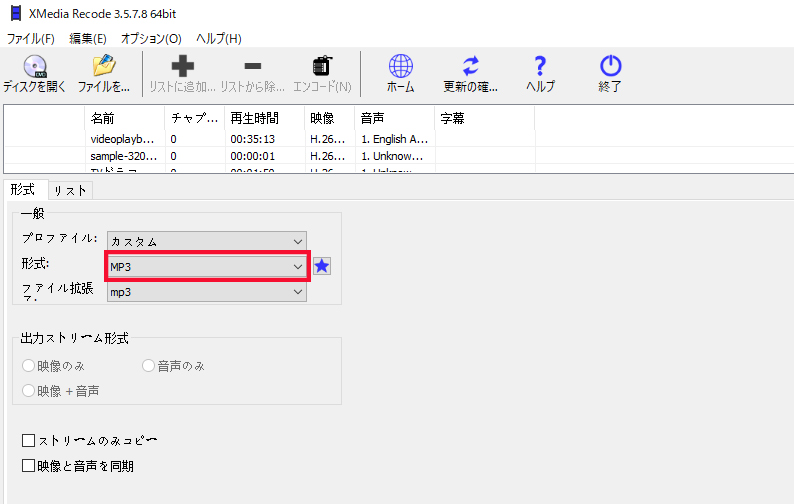Select the 映像のみ radio button
This screenshot has width=794, height=504.
tap(28, 365)
